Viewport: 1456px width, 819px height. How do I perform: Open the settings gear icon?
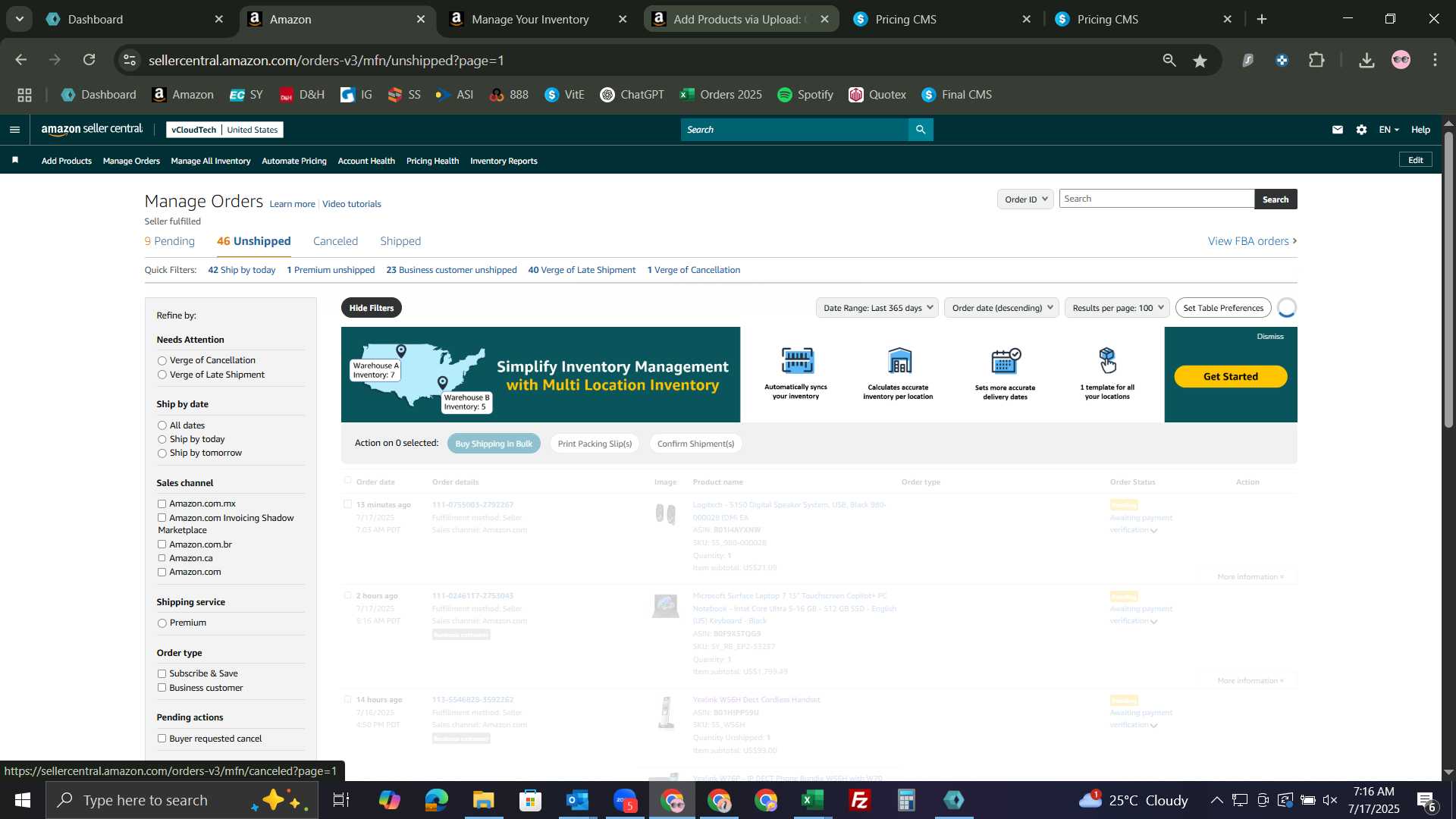coord(1362,130)
